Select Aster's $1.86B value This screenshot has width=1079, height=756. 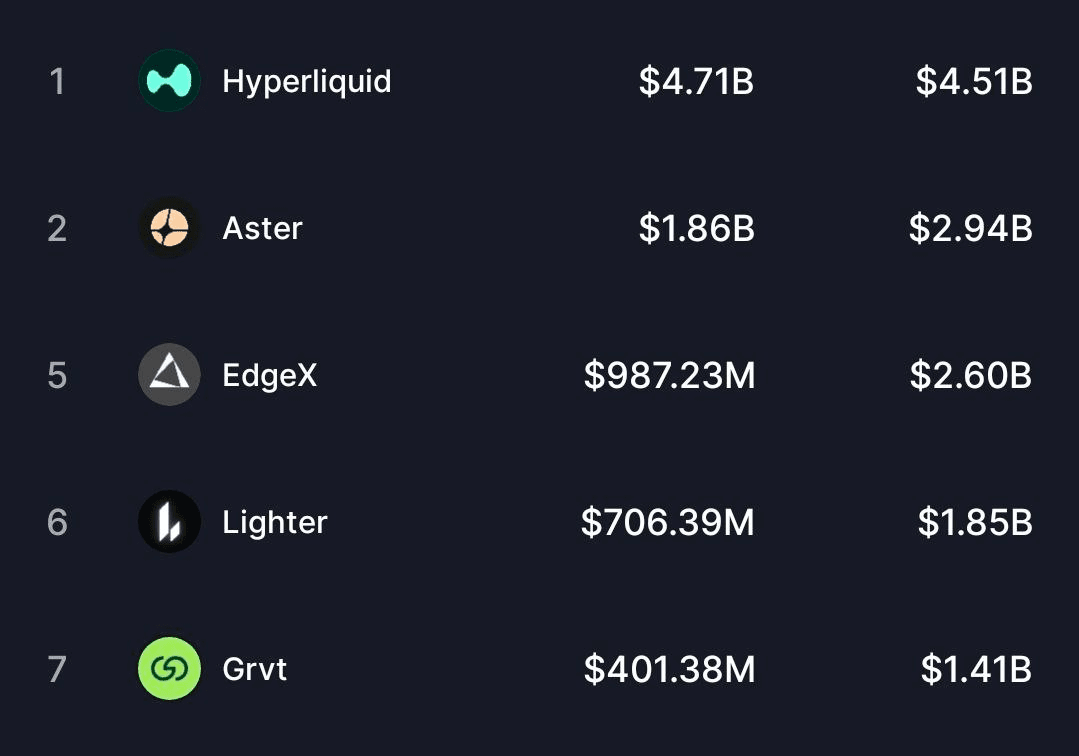(x=696, y=228)
